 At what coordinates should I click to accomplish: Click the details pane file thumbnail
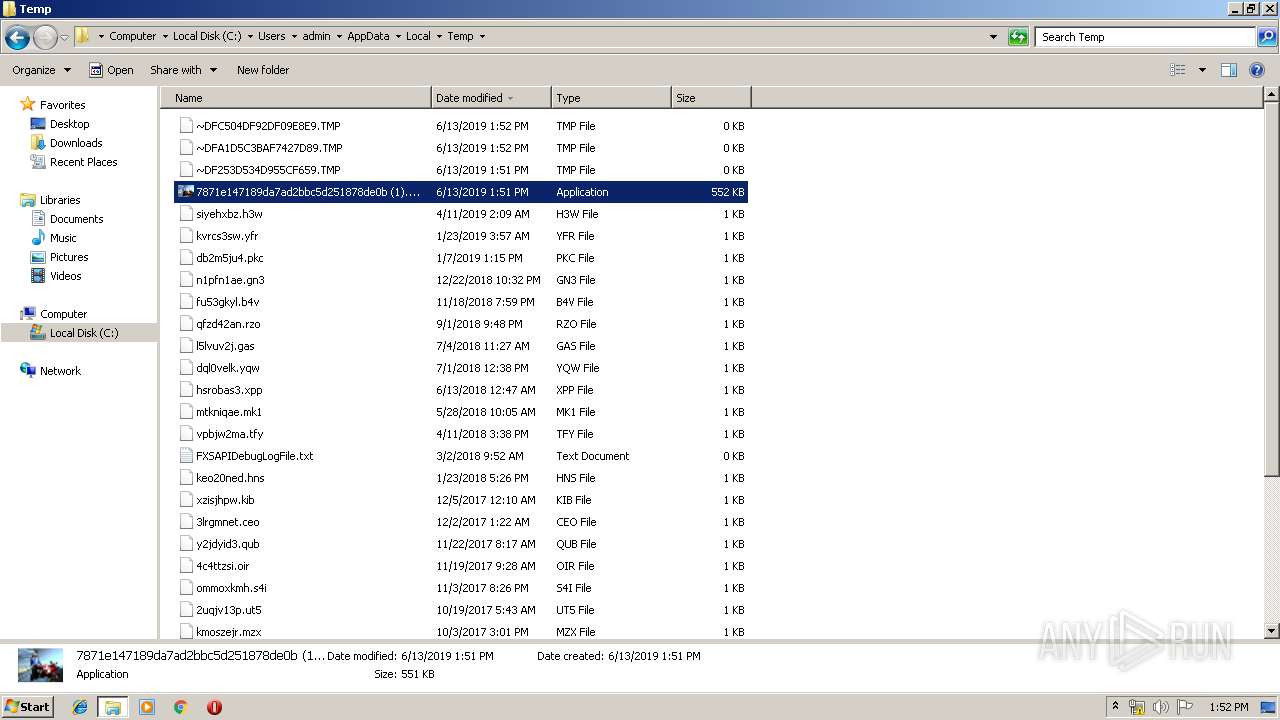coord(40,665)
